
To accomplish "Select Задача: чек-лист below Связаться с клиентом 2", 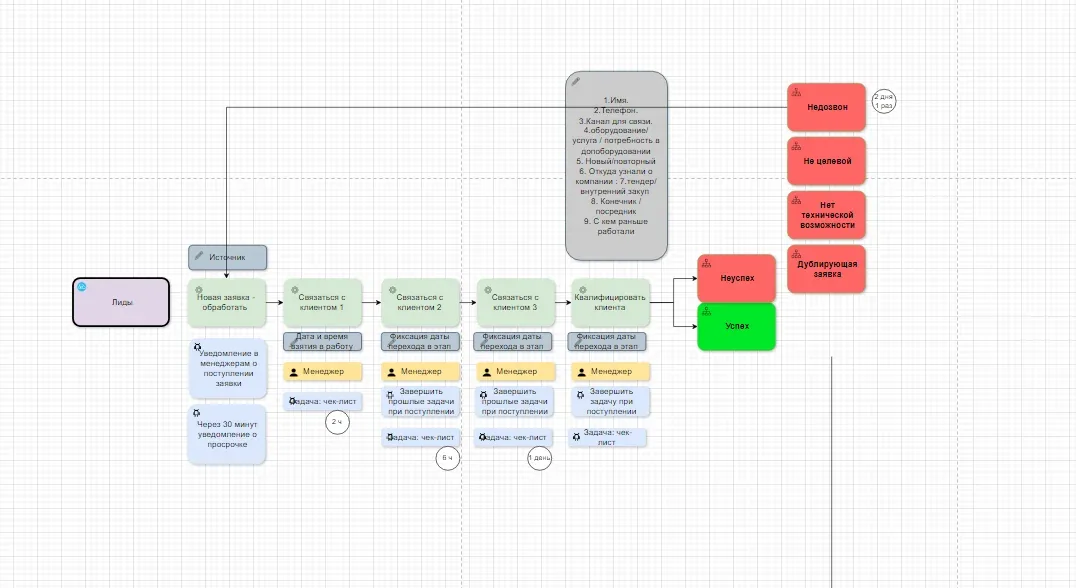I will [421, 437].
